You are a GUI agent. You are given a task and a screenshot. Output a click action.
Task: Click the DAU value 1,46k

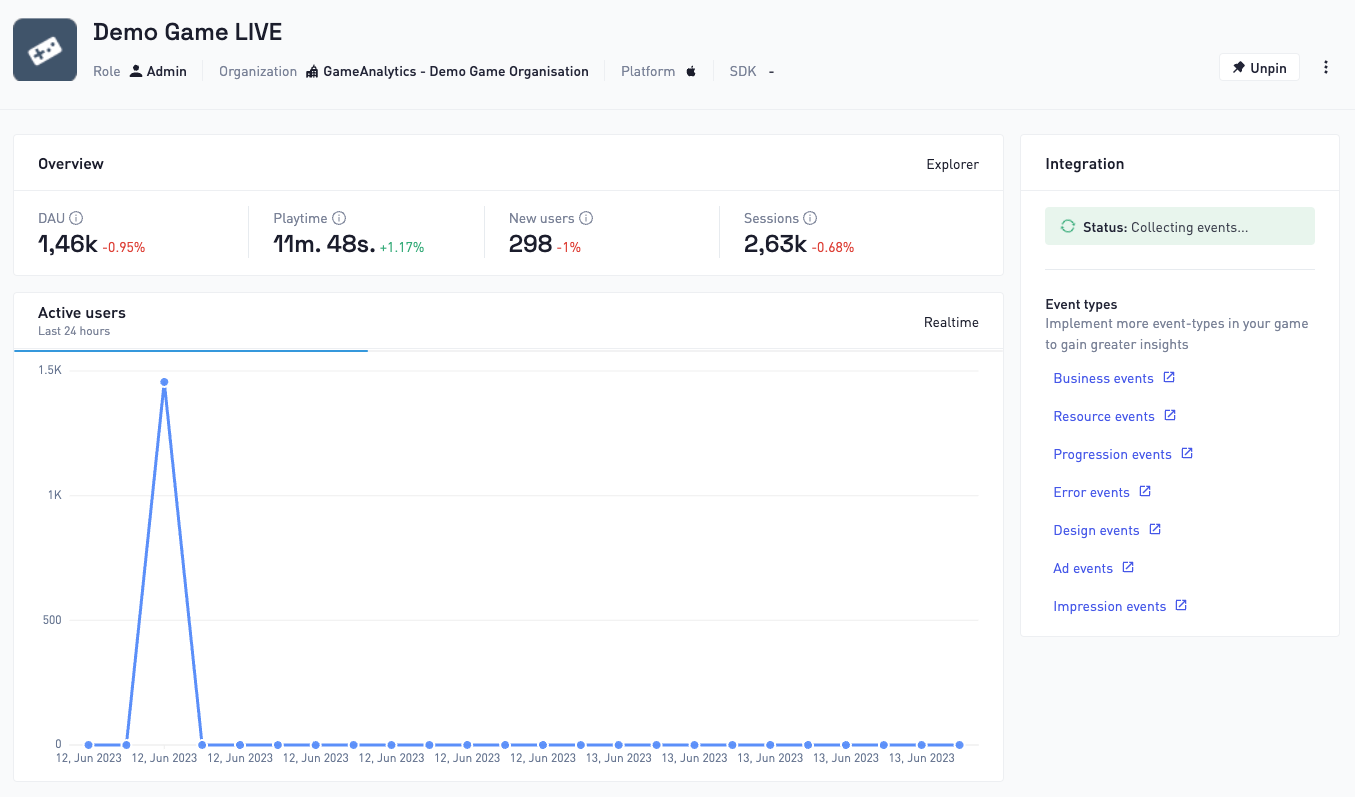67,243
